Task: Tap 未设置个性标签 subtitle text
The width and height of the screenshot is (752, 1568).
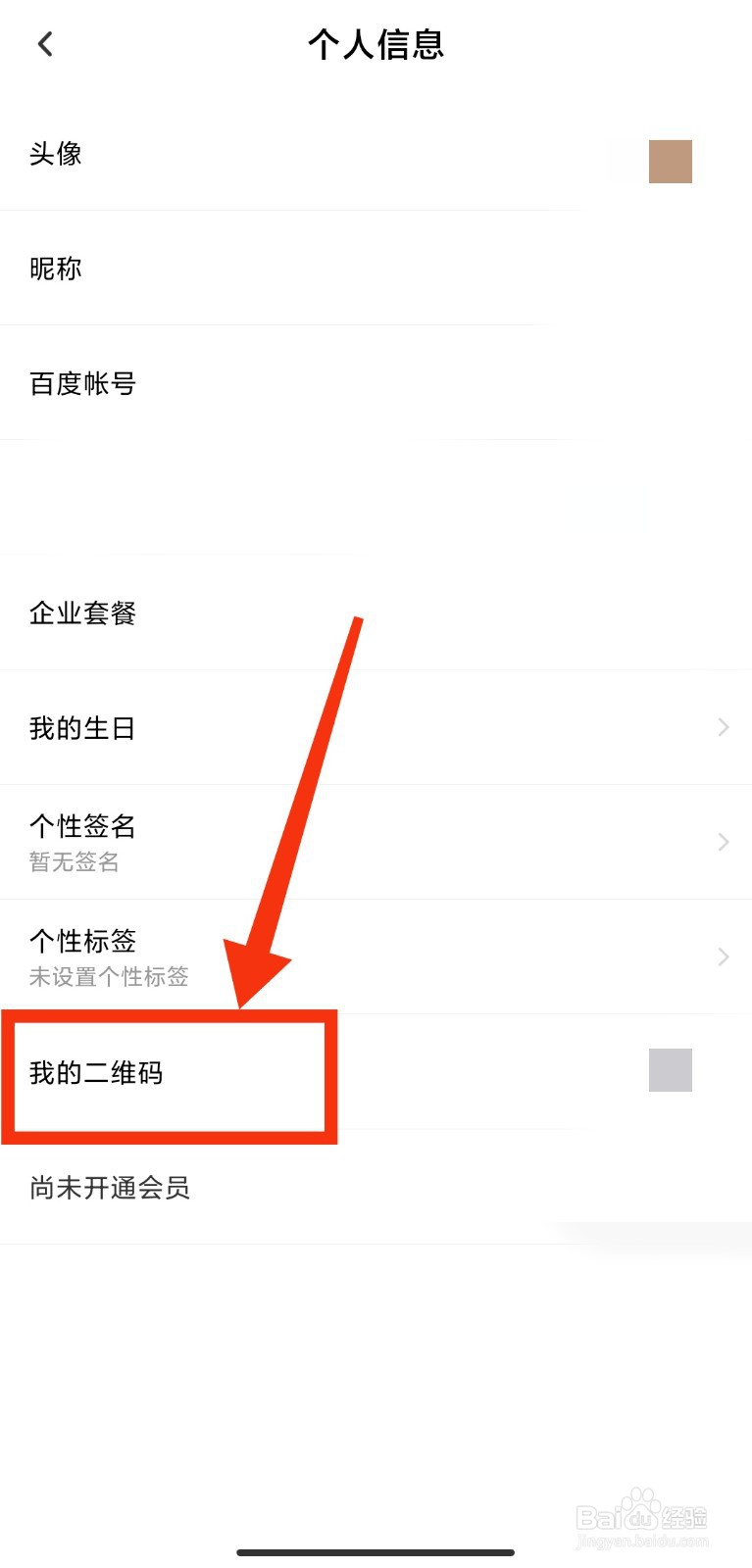Action: (109, 977)
